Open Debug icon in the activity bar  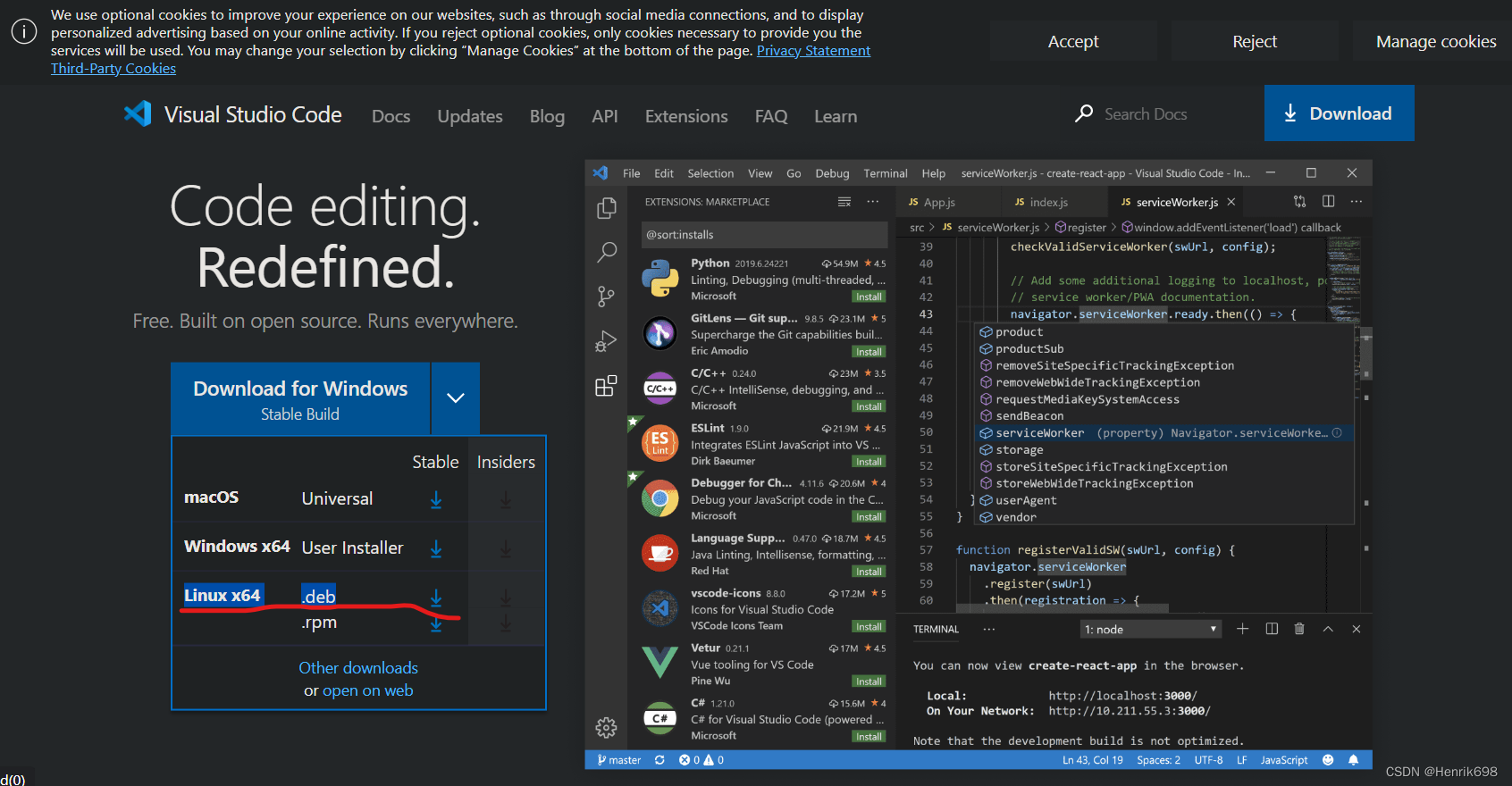tap(606, 341)
